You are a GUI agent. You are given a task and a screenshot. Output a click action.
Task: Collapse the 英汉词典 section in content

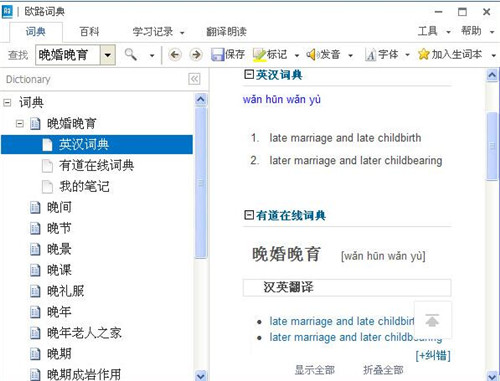(248, 74)
